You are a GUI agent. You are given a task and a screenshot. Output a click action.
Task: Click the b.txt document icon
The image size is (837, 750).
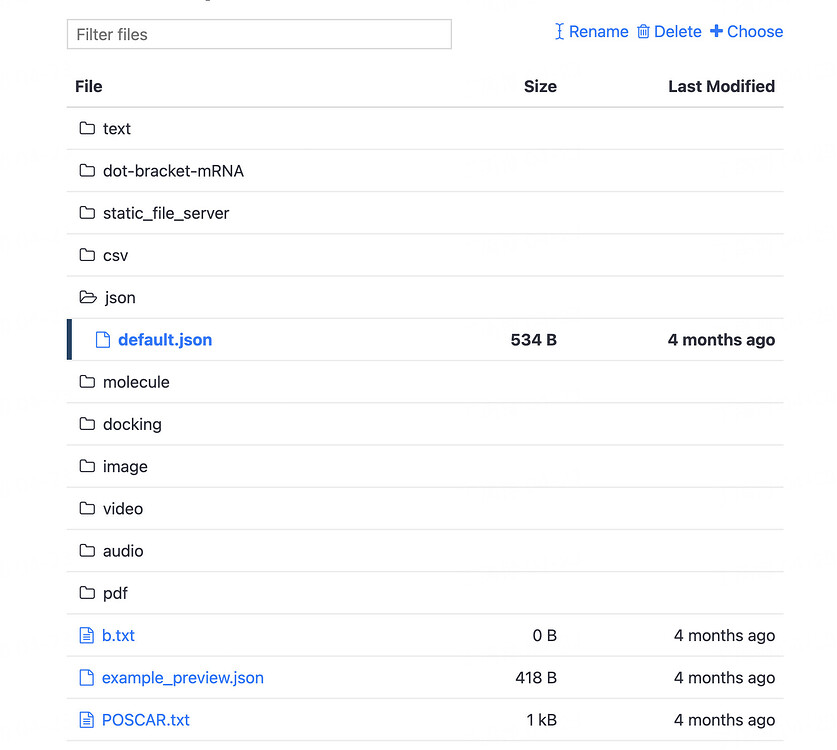click(86, 636)
